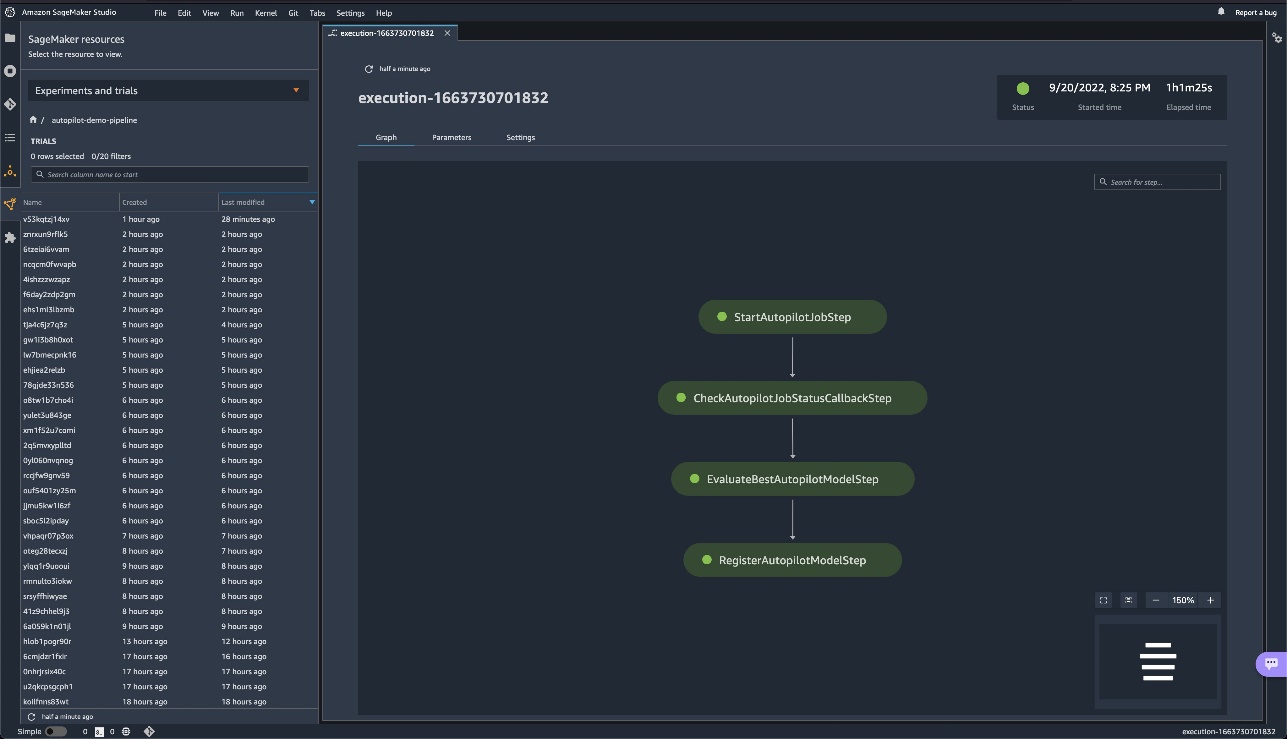The width and height of the screenshot is (1287, 739).
Task: Zoom out of graph with minus
Action: [x=1156, y=600]
